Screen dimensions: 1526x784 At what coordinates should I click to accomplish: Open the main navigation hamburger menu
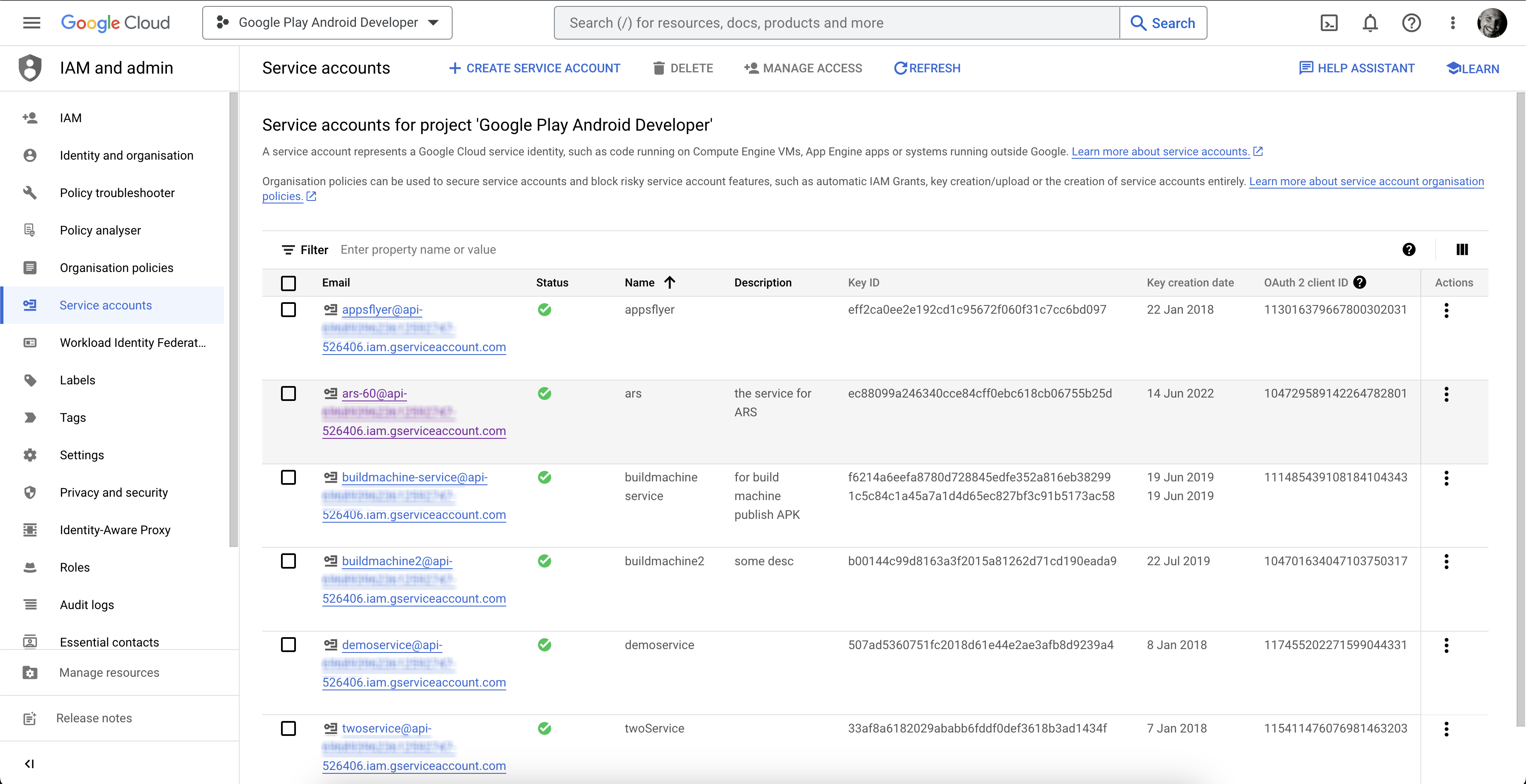[x=32, y=23]
